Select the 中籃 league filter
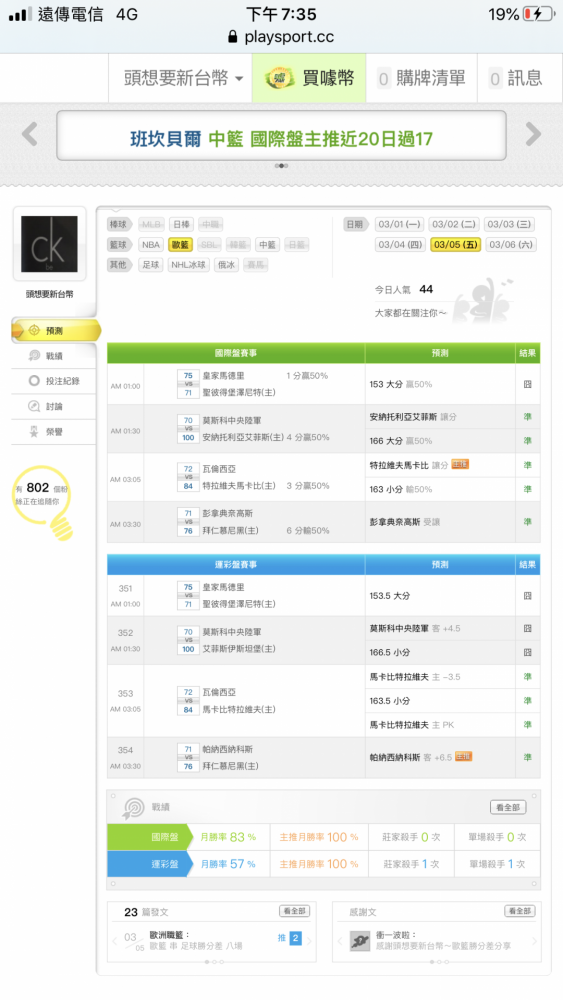 tap(267, 245)
